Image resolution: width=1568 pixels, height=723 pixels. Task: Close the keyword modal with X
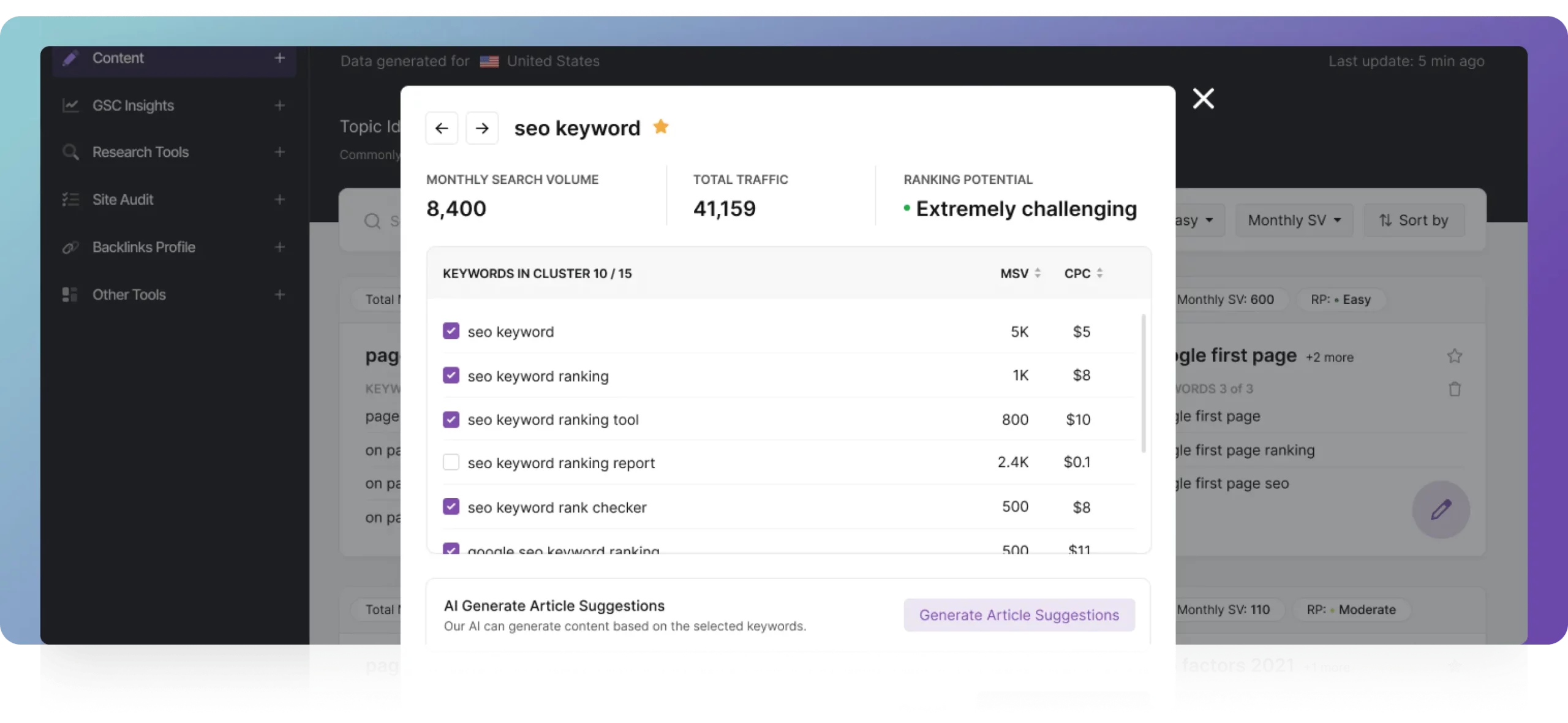(x=1203, y=98)
